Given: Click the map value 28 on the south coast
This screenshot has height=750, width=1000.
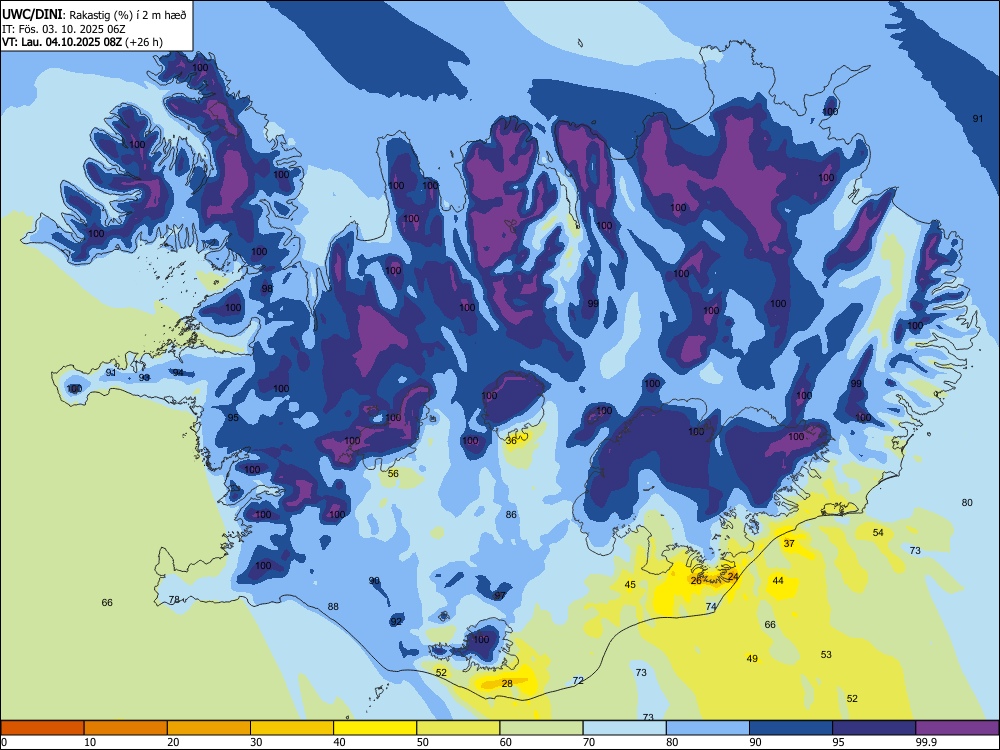Looking at the screenshot, I should click(507, 684).
